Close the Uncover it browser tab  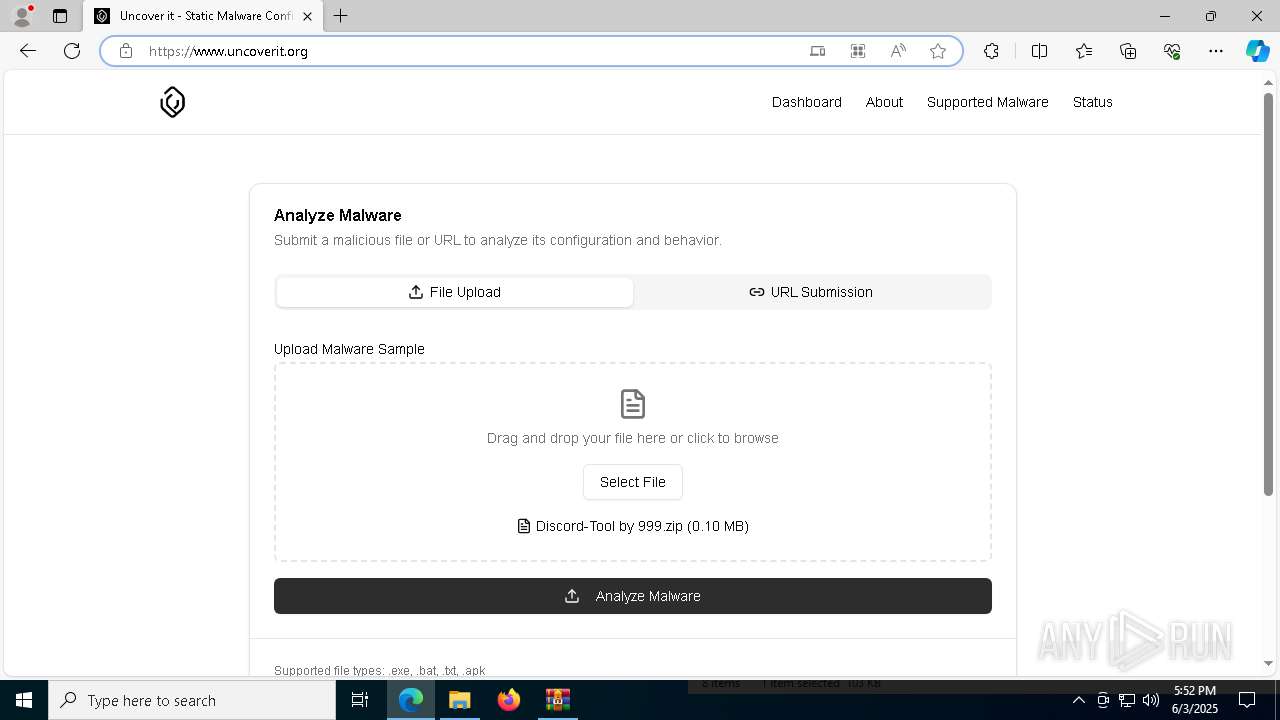307,16
